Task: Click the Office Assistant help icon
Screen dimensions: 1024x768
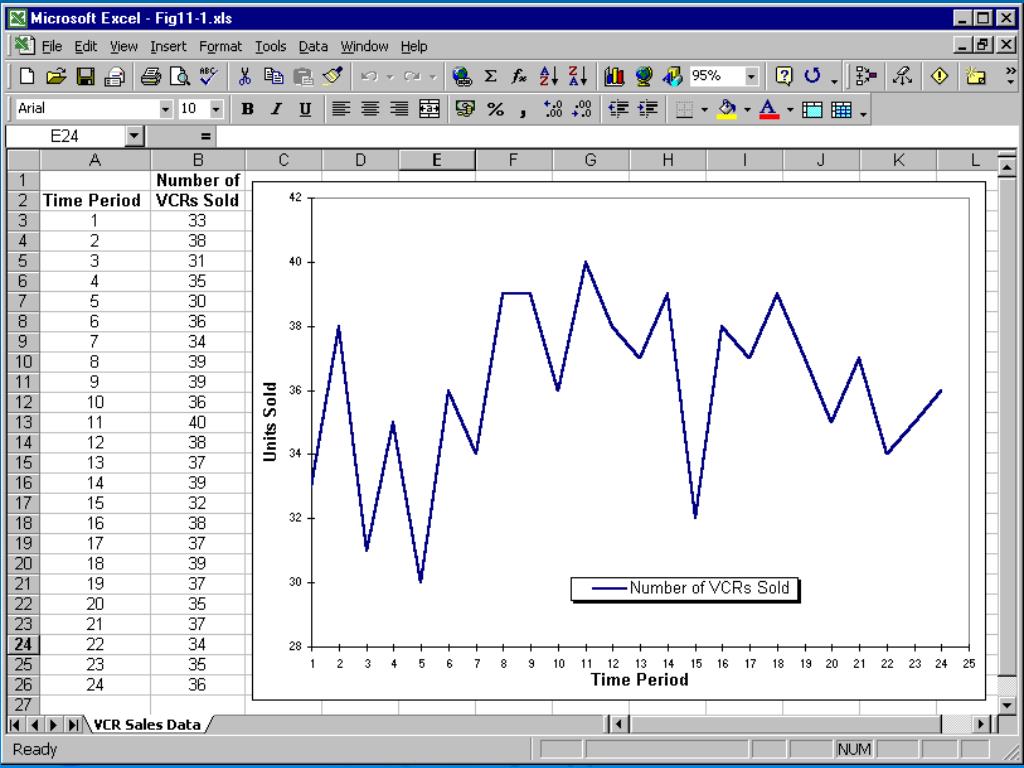Action: coord(784,76)
